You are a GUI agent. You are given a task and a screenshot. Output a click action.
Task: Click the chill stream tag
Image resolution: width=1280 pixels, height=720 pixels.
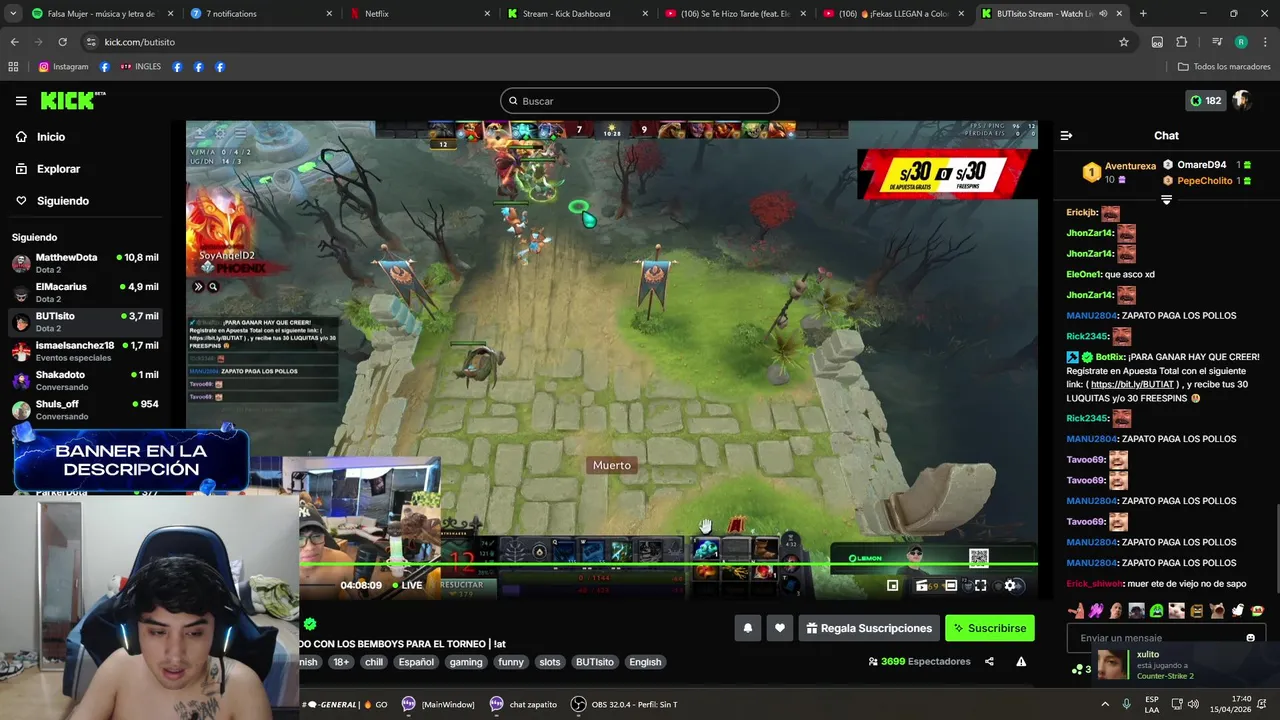coord(374,662)
